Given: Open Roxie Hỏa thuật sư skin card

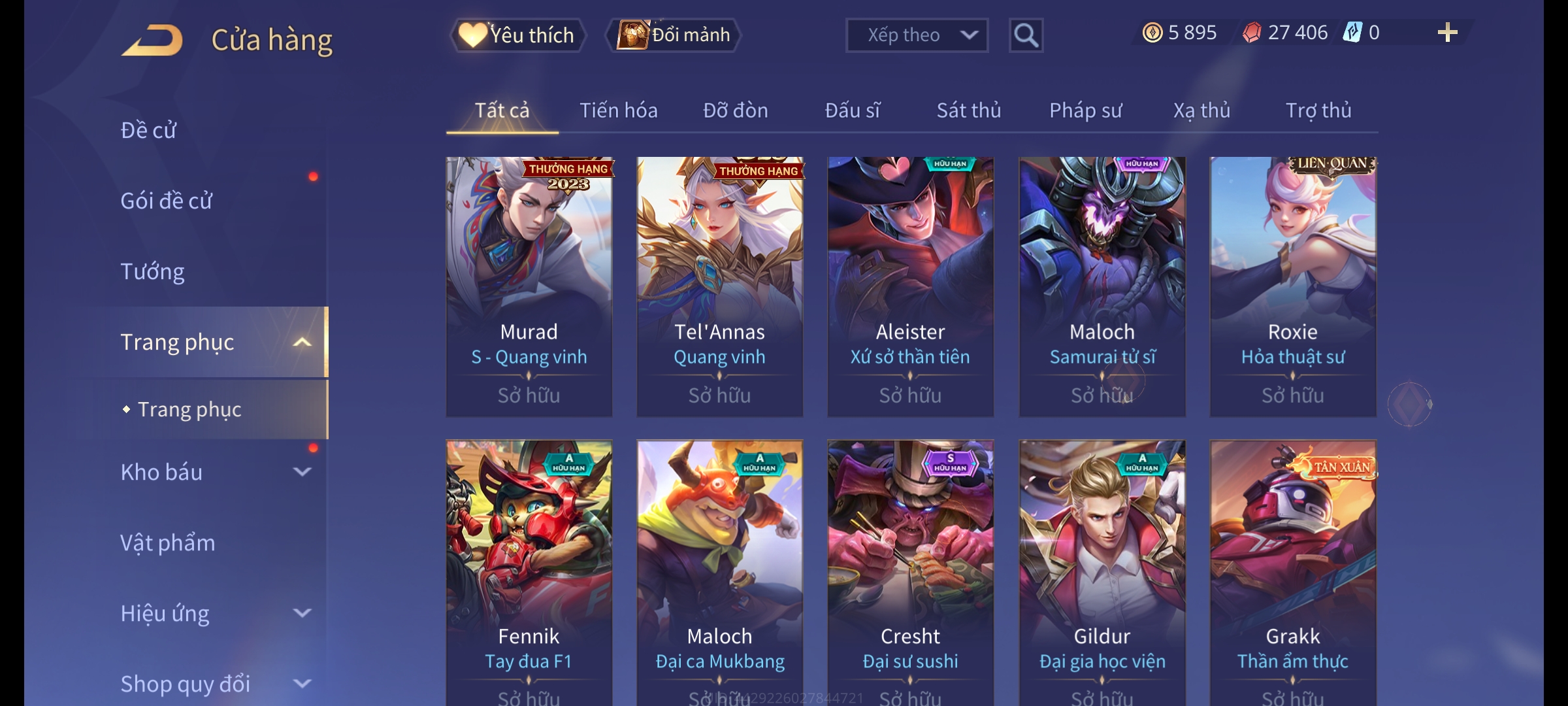Looking at the screenshot, I should point(1293,287).
